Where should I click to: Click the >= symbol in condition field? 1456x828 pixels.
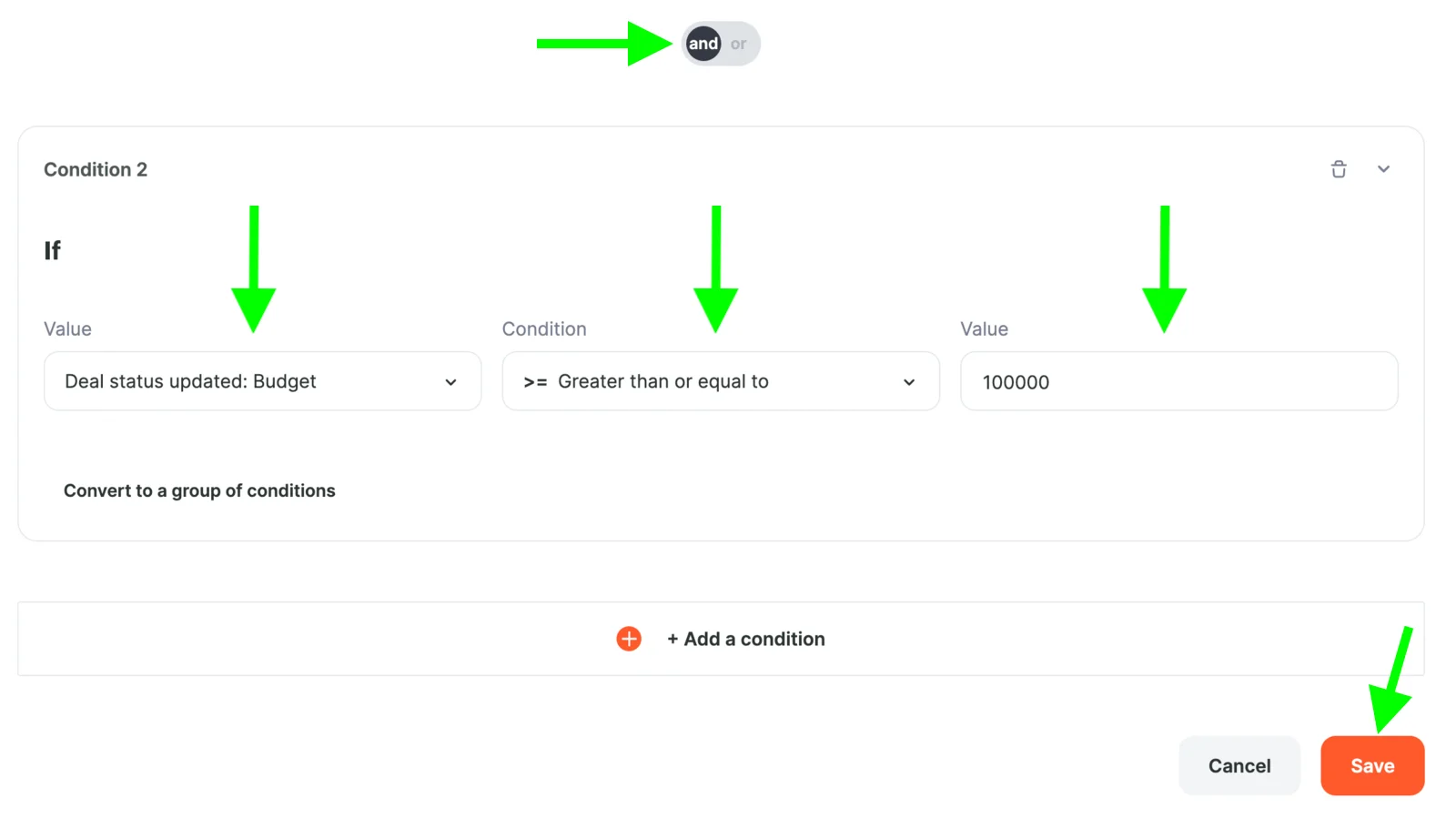coord(535,382)
